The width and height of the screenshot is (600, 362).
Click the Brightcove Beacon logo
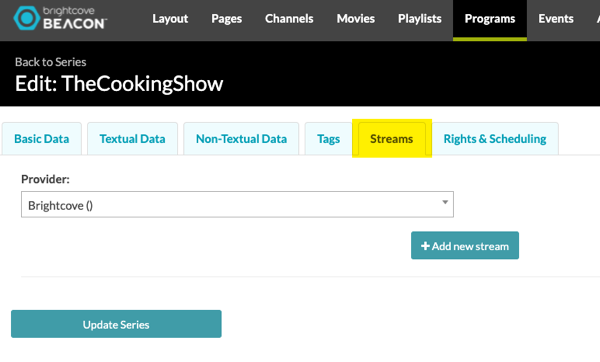(60, 18)
